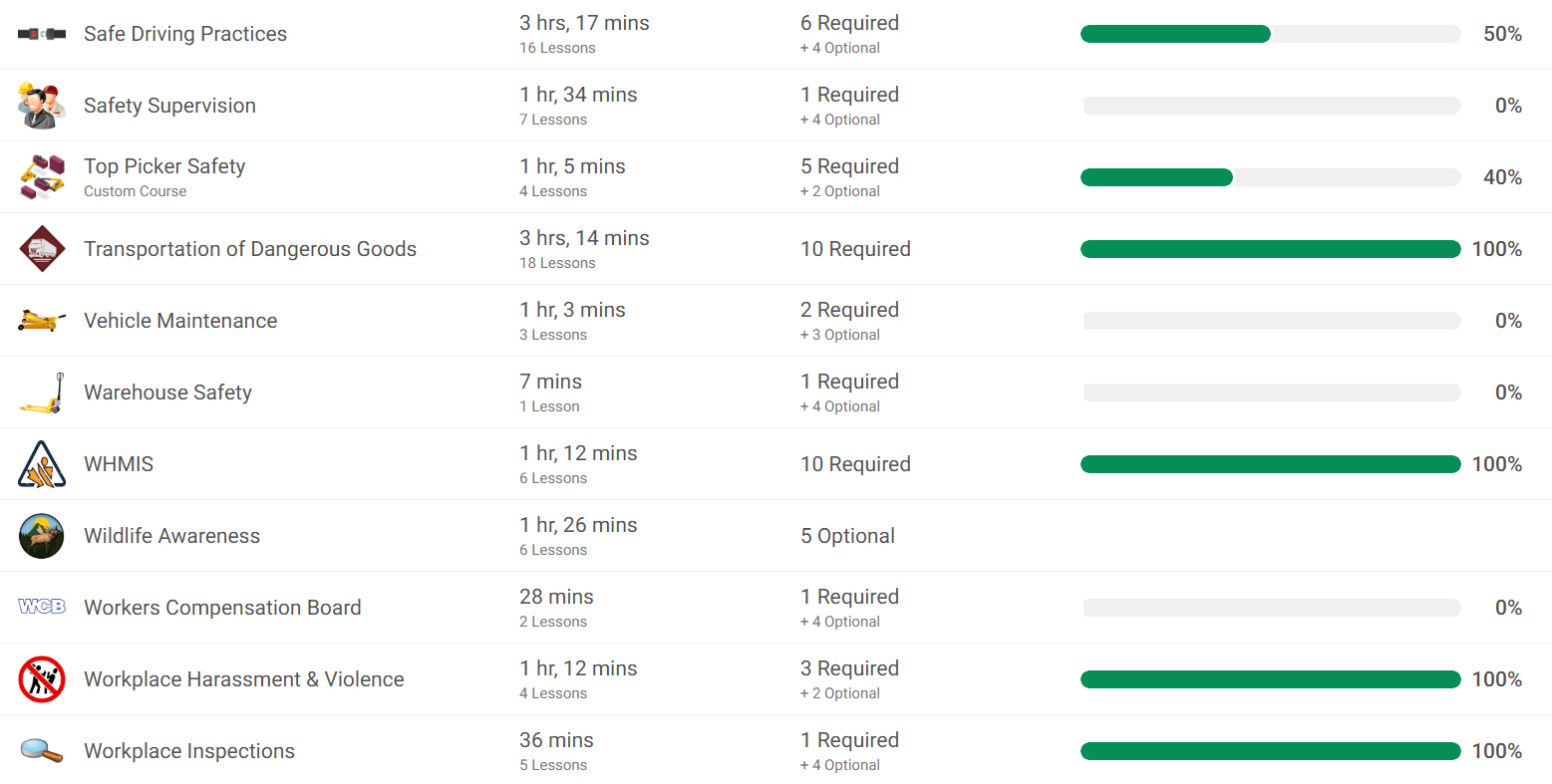Click the Warehouse Safety 7 mins duration

coord(550,382)
